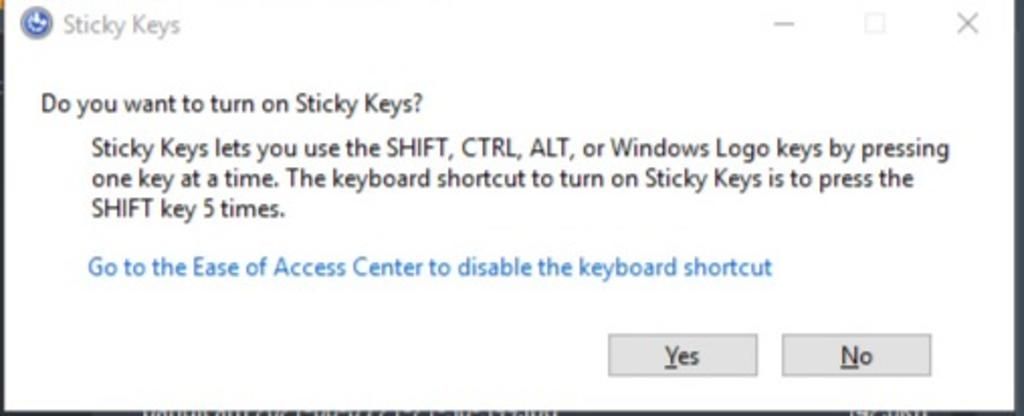
Task: Click the background window text below the dialog
Action: pyautogui.click(x=350, y=411)
